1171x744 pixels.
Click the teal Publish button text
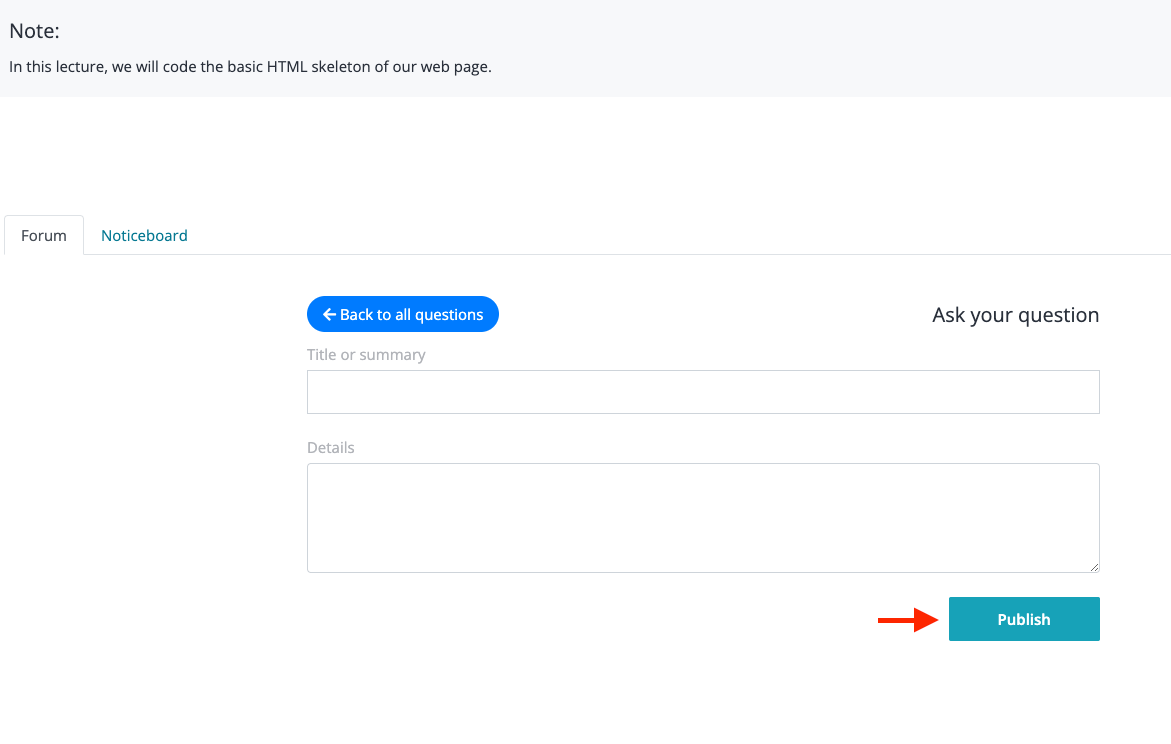coord(1024,619)
